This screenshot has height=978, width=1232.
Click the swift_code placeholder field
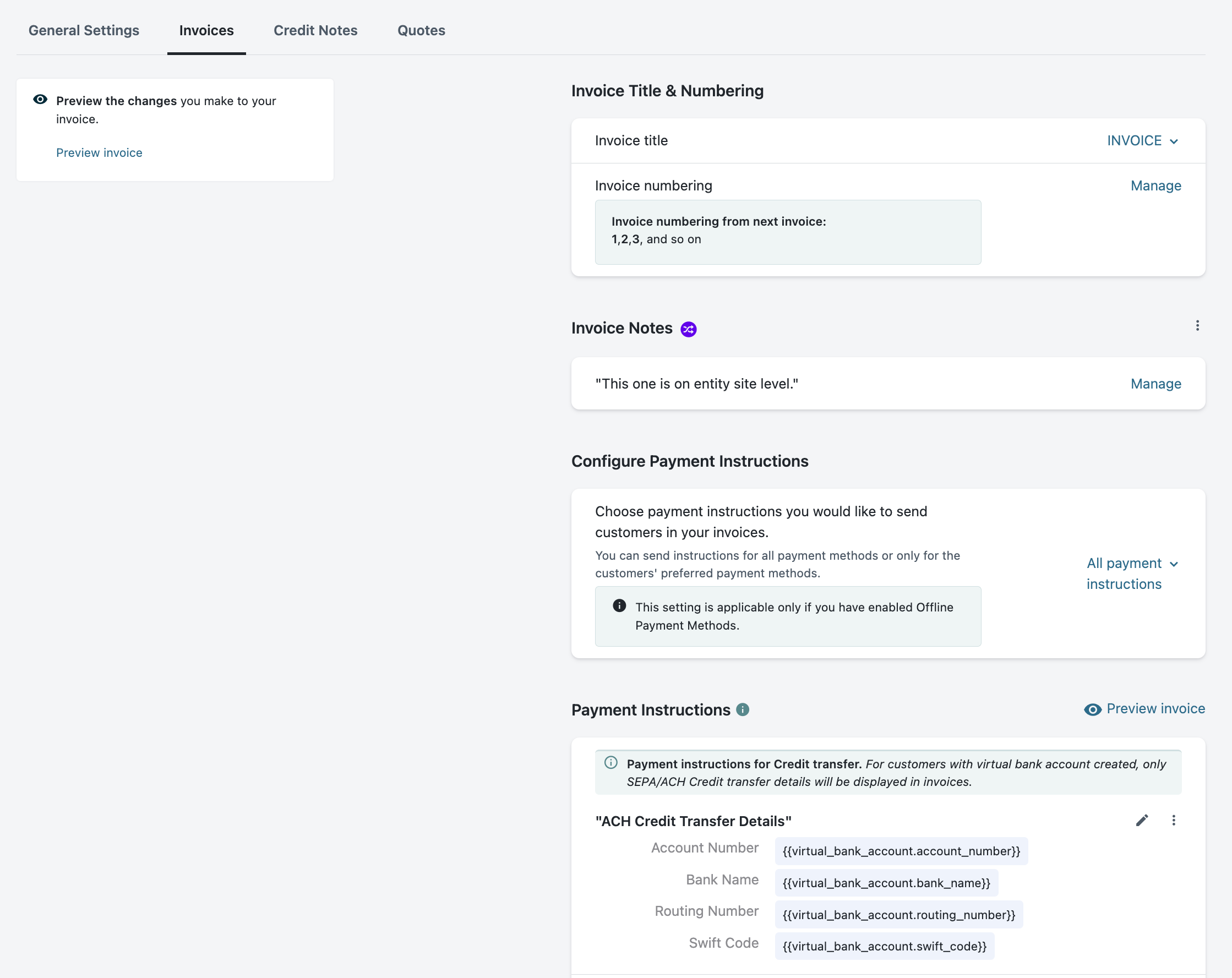point(884,946)
